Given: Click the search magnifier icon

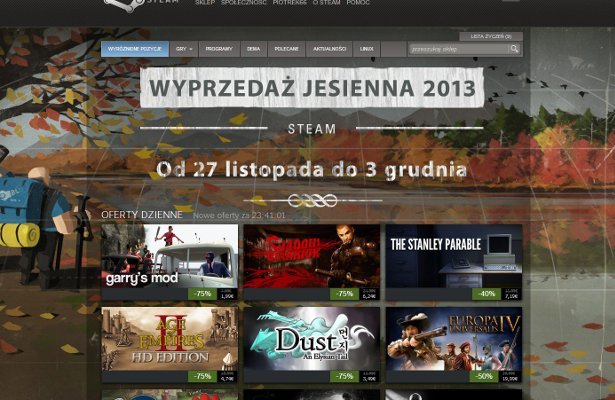Looking at the screenshot, I should click(x=514, y=48).
